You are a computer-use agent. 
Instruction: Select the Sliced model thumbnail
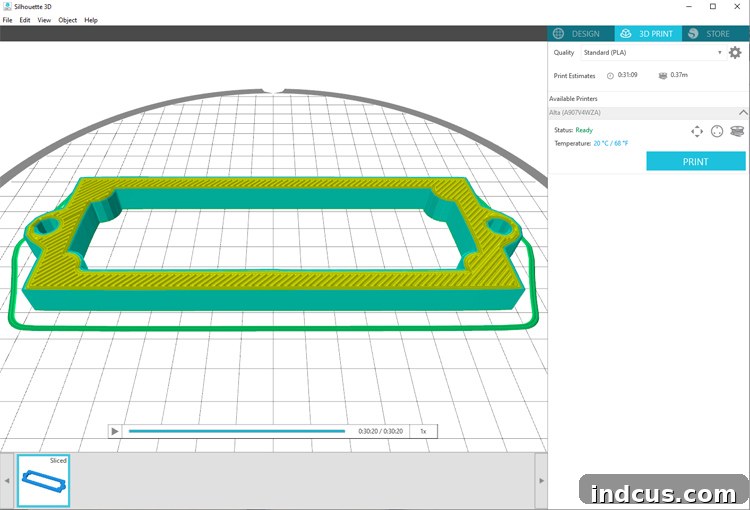click(x=44, y=481)
